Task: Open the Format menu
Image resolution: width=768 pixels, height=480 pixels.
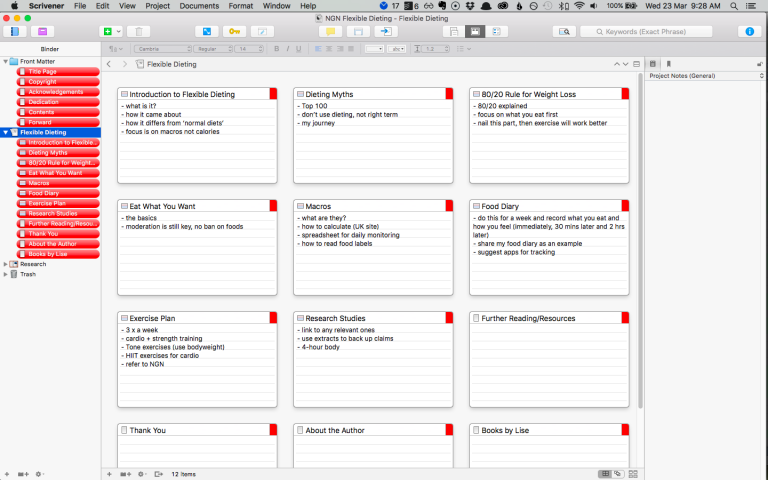Action: (240, 6)
